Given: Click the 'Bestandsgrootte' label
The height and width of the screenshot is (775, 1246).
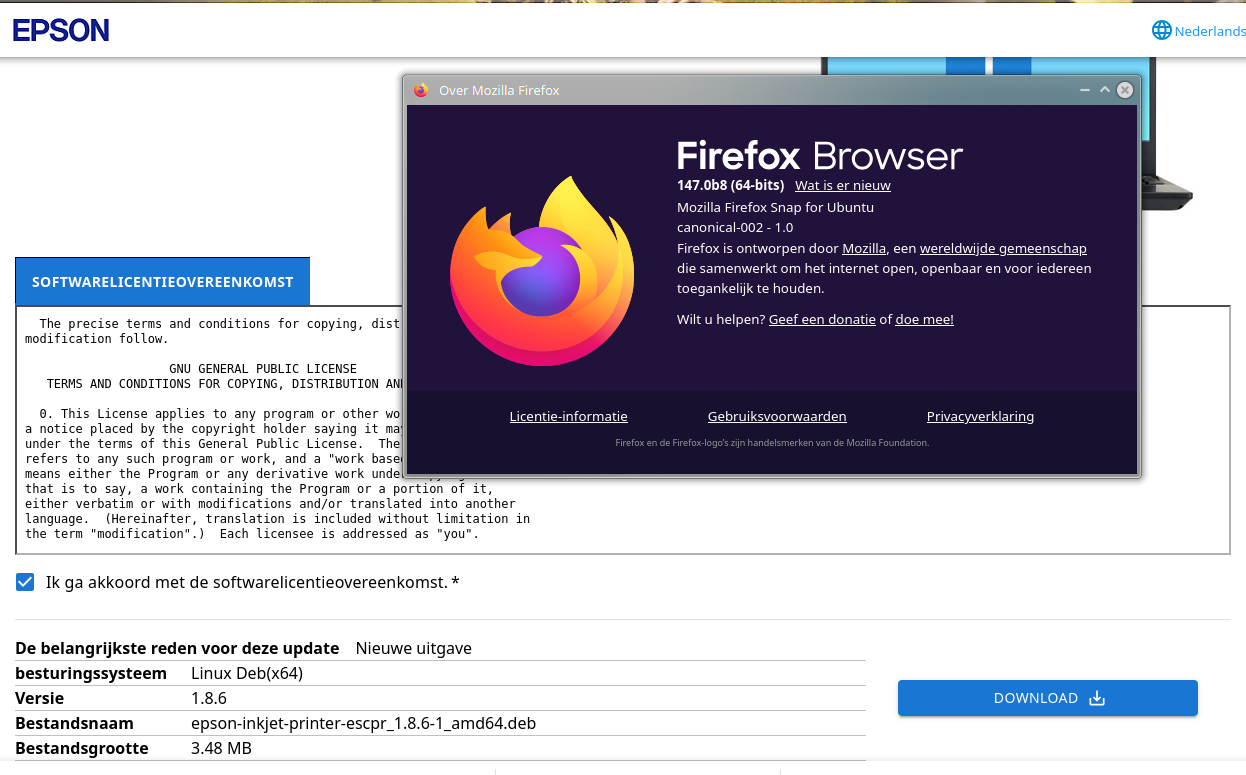Looking at the screenshot, I should tap(82, 748).
